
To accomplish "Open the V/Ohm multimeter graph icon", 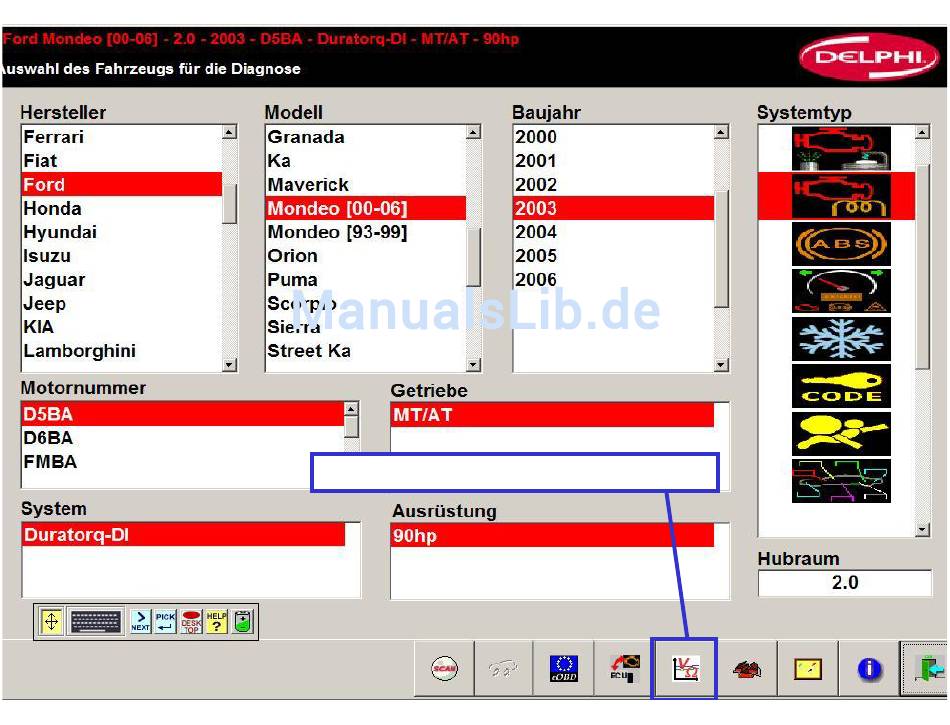I will 685,669.
